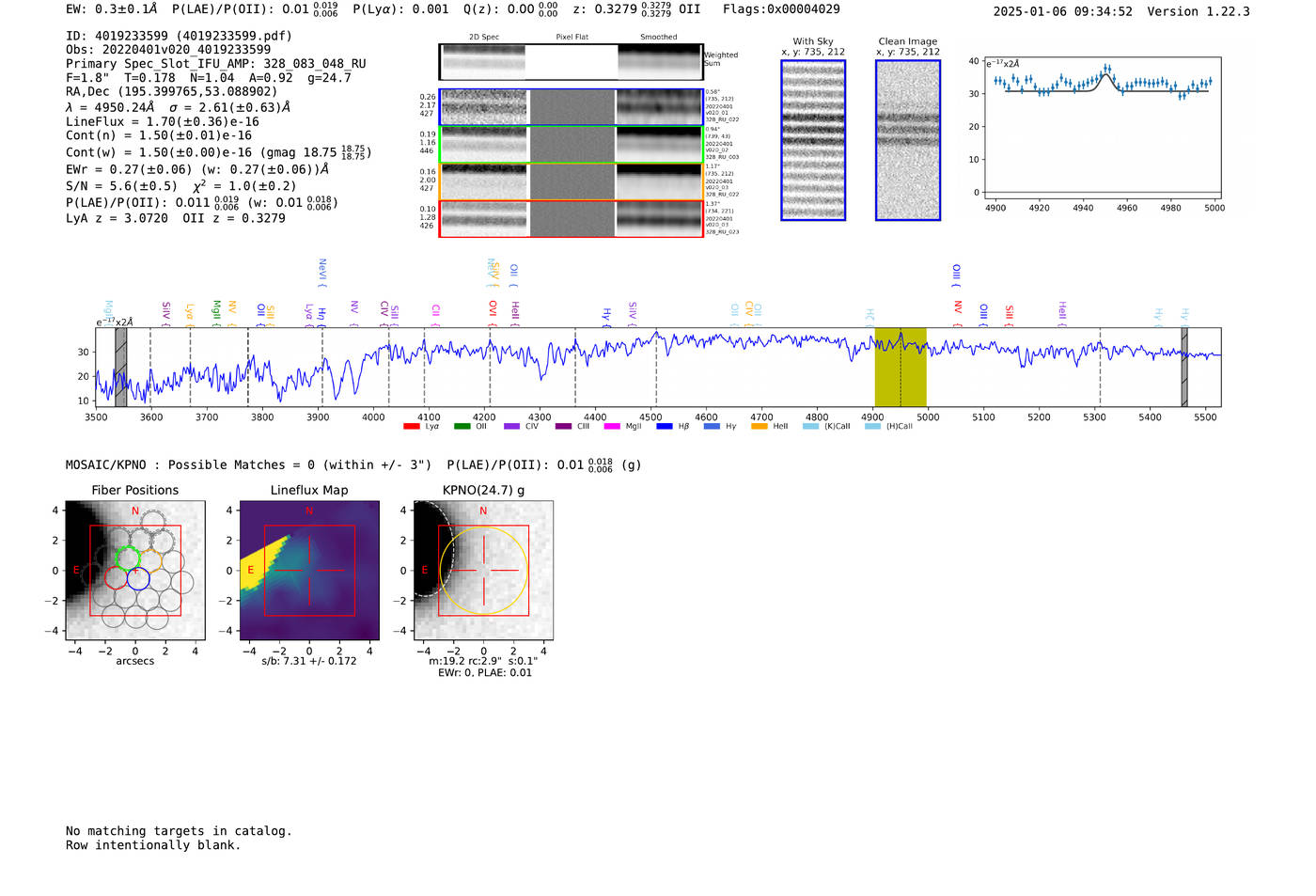The width and height of the screenshot is (1316, 896).
Task: Click the orange-bordered 2D spectrum fiber row
Action: click(571, 181)
